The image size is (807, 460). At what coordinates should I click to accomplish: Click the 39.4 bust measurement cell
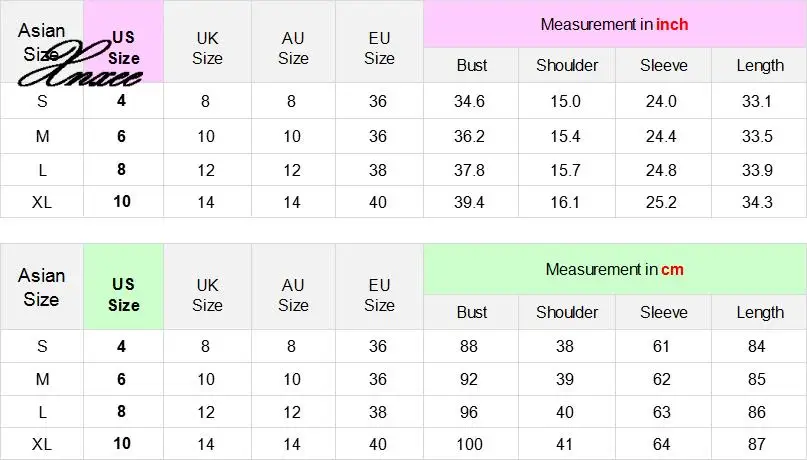point(472,203)
